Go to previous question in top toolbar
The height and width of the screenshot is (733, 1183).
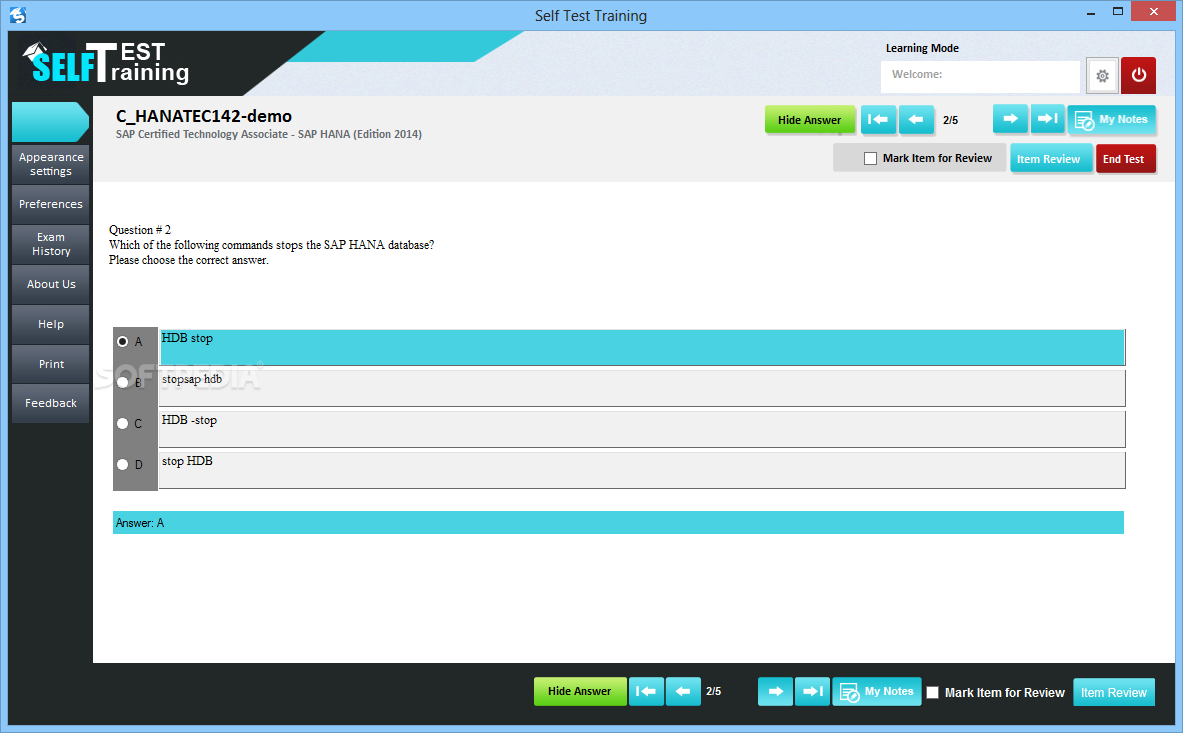tap(916, 119)
